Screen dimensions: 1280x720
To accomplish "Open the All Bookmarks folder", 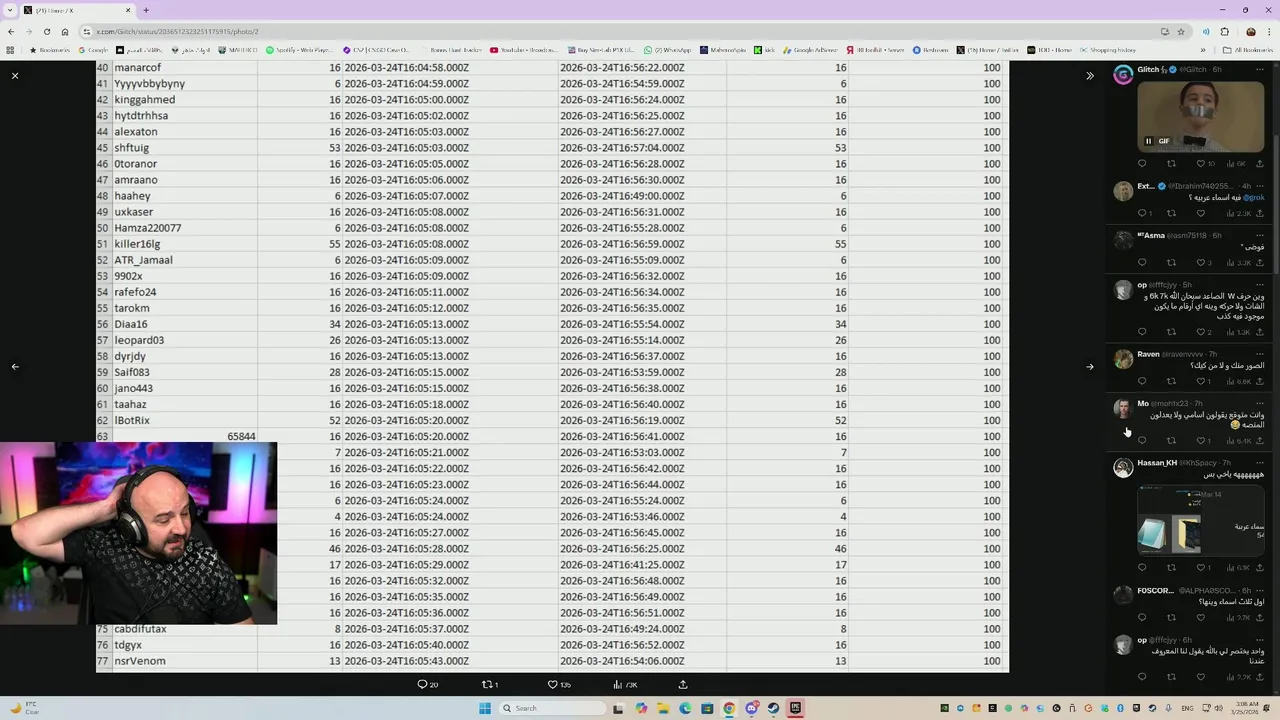I will [x=1248, y=49].
